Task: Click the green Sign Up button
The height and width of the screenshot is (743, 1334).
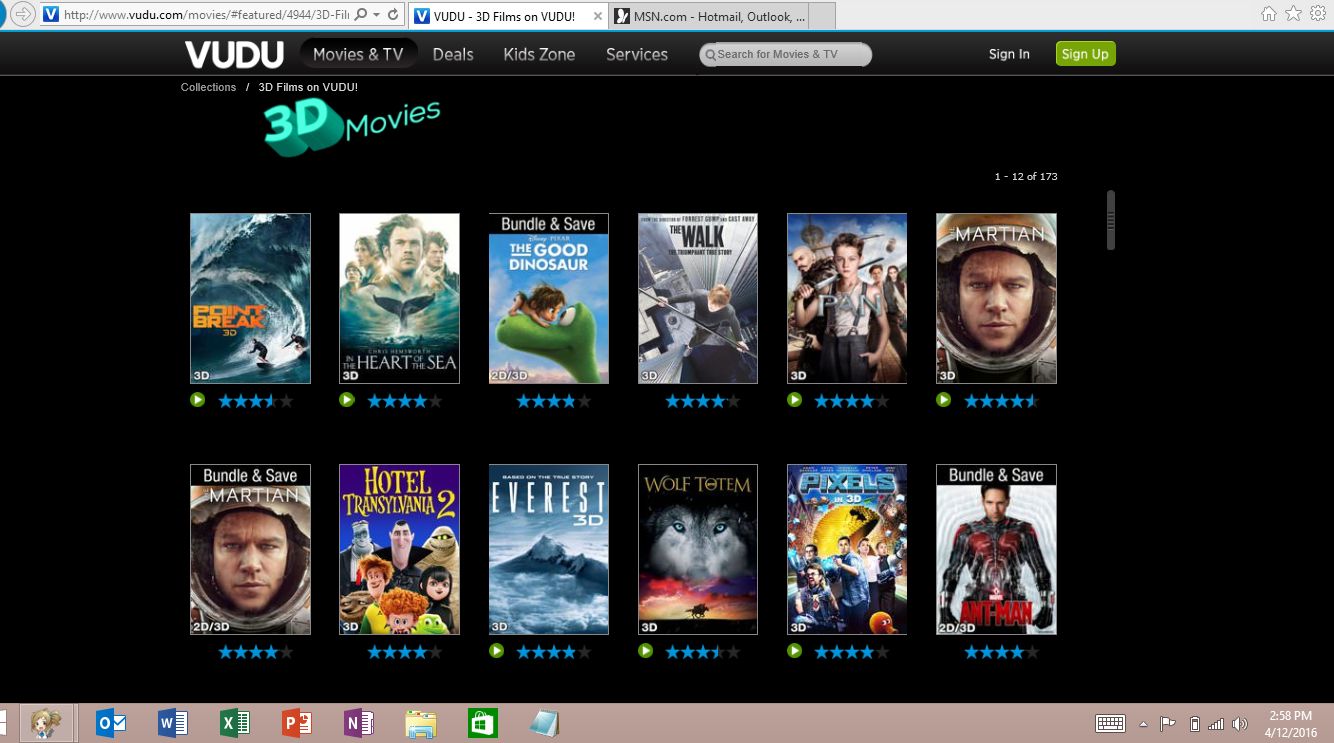Action: click(x=1085, y=54)
